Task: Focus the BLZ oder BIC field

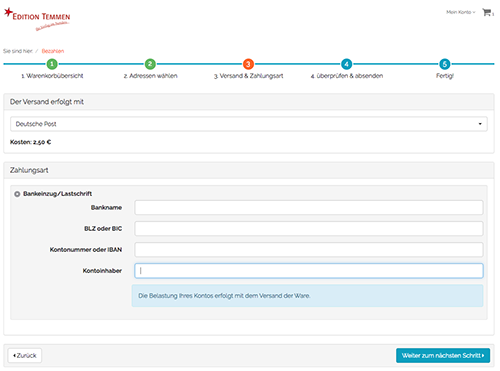Action: (309, 228)
